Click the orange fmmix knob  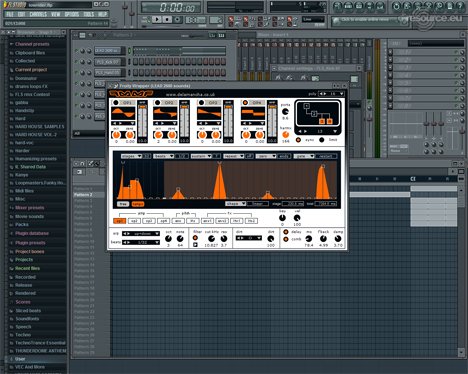[286, 135]
